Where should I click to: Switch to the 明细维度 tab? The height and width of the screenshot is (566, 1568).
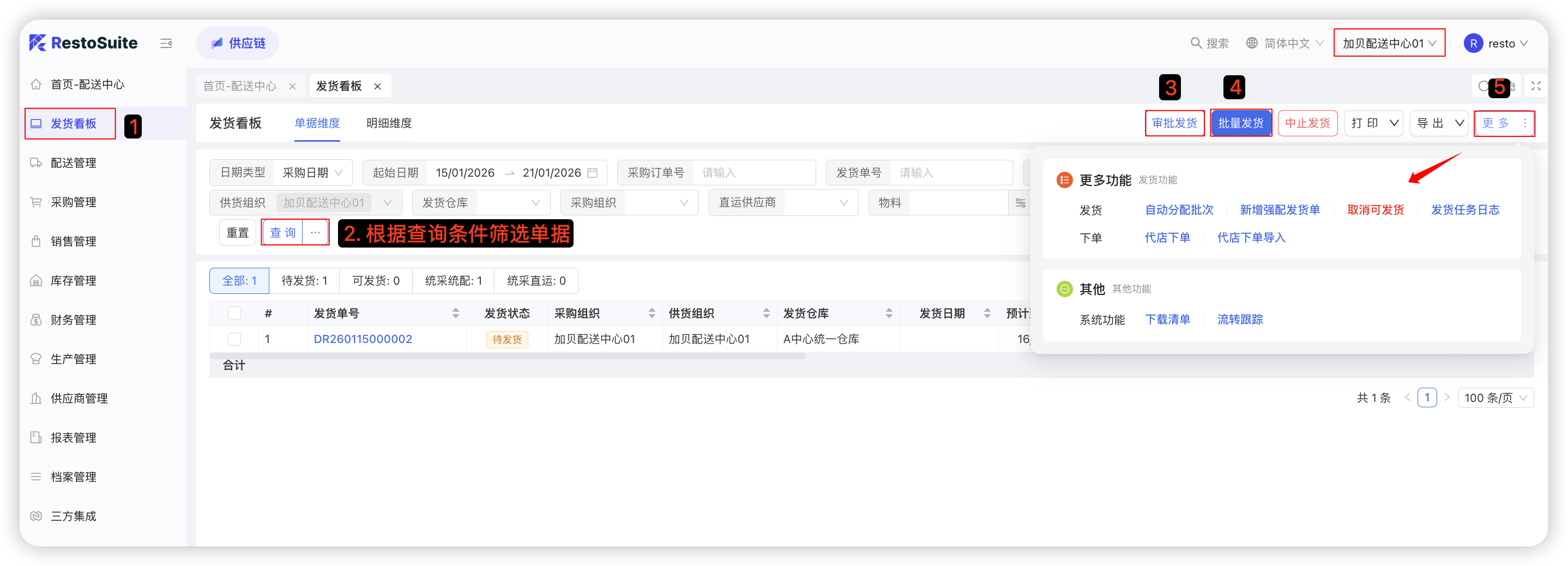click(389, 124)
